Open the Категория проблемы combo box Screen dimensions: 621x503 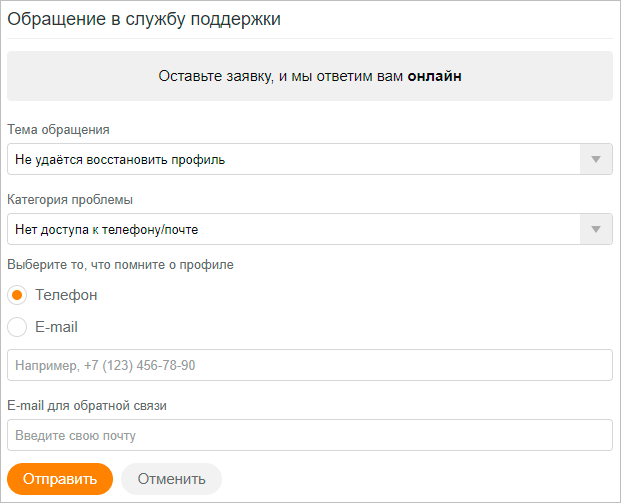[295, 230]
